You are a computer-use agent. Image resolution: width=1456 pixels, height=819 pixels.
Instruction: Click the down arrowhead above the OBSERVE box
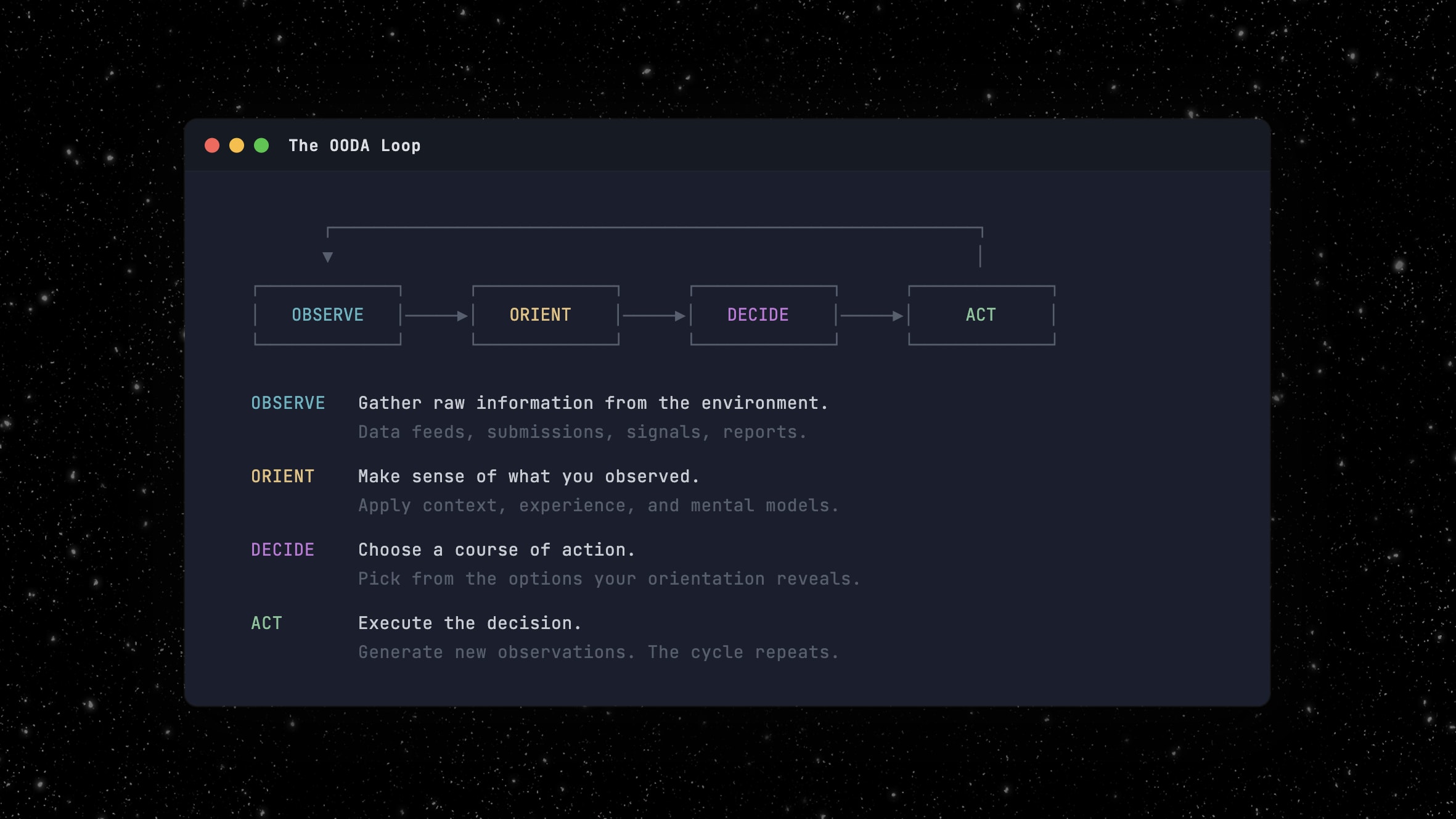coord(328,257)
